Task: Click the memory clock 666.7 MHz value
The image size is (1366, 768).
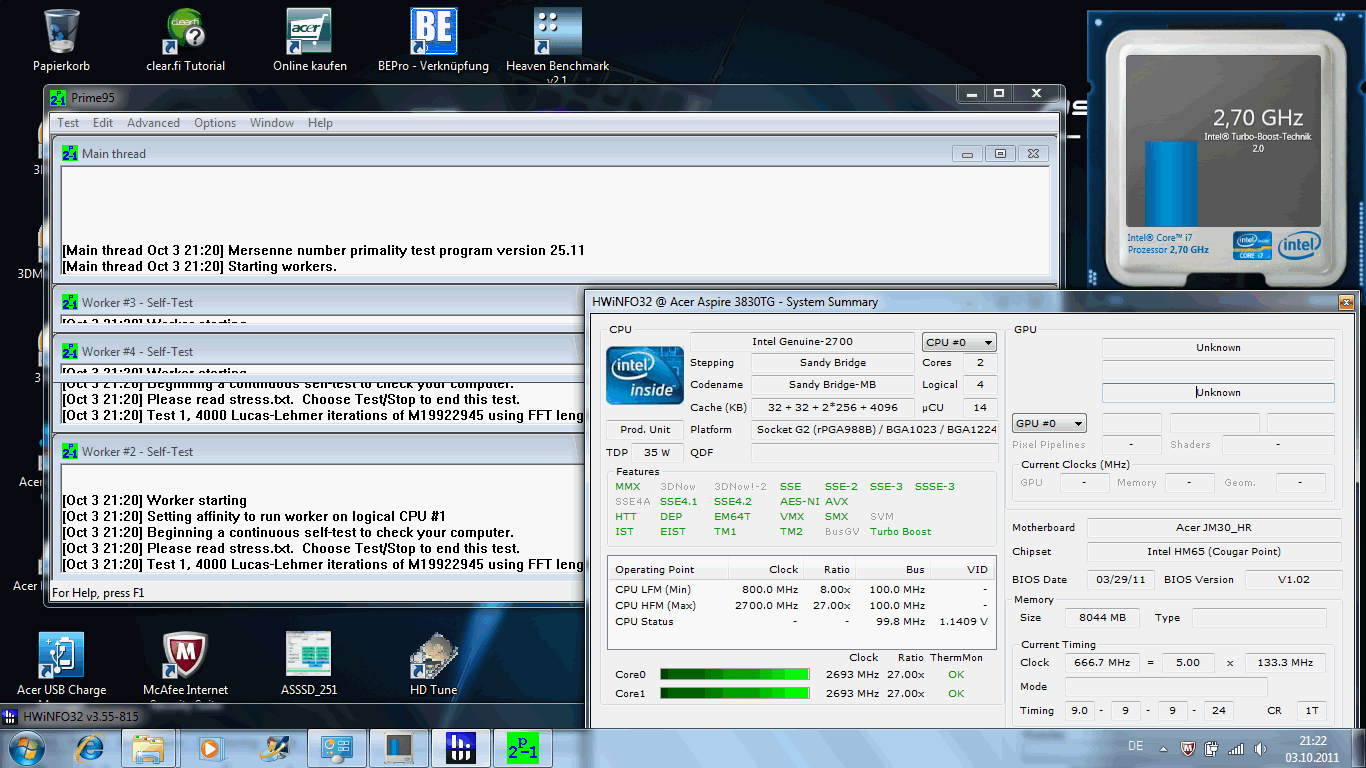Action: [1104, 662]
